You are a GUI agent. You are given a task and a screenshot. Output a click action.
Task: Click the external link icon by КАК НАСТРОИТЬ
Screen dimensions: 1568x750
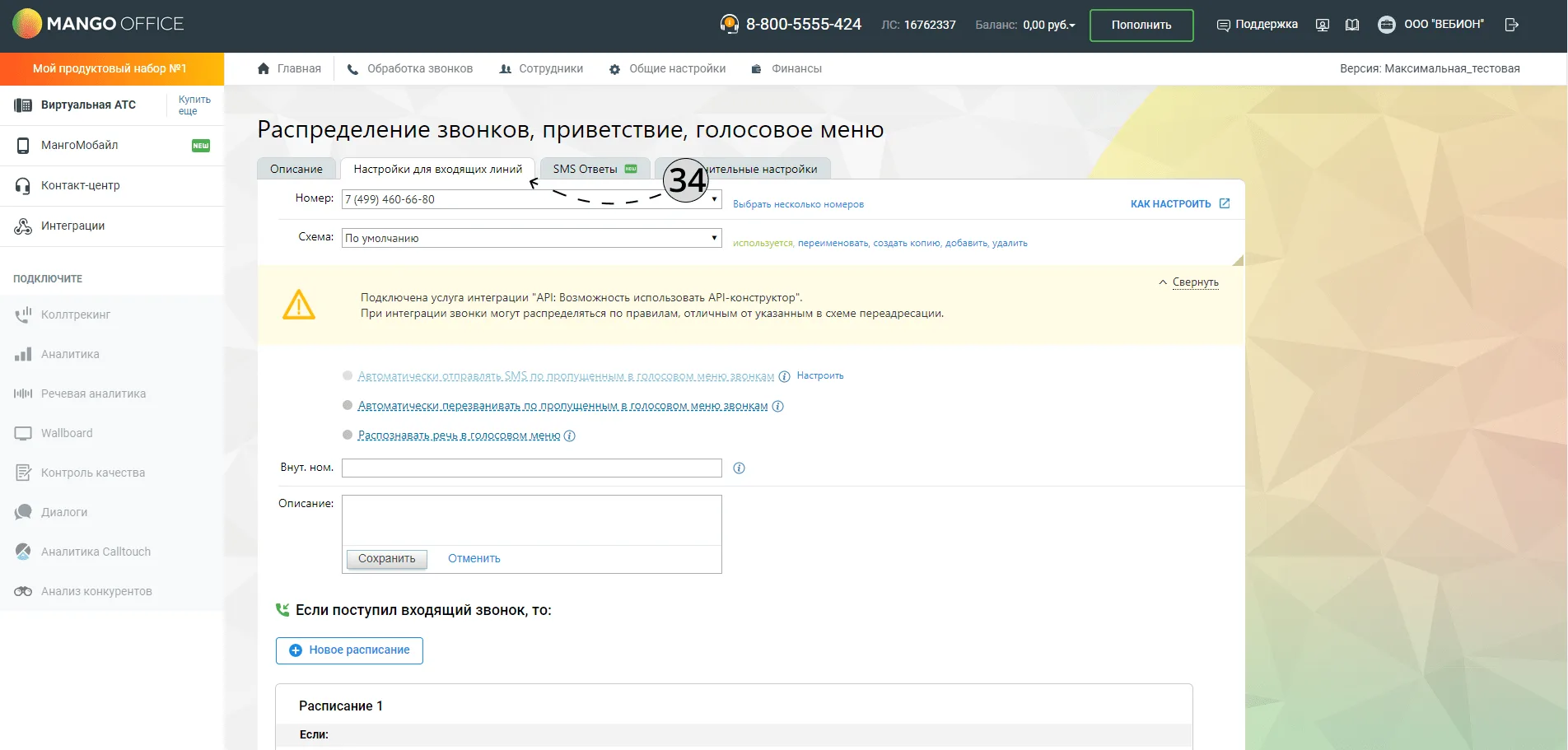[x=1225, y=203]
